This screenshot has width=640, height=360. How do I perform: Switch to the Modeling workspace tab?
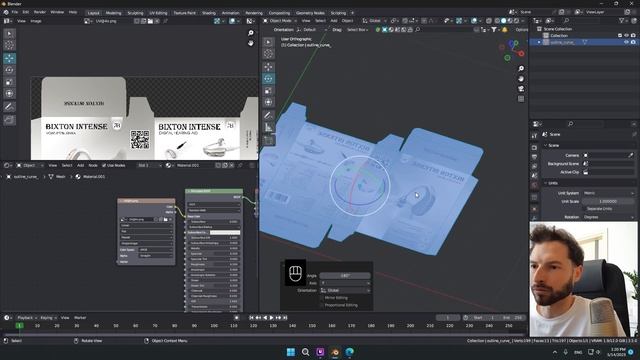pos(113,13)
